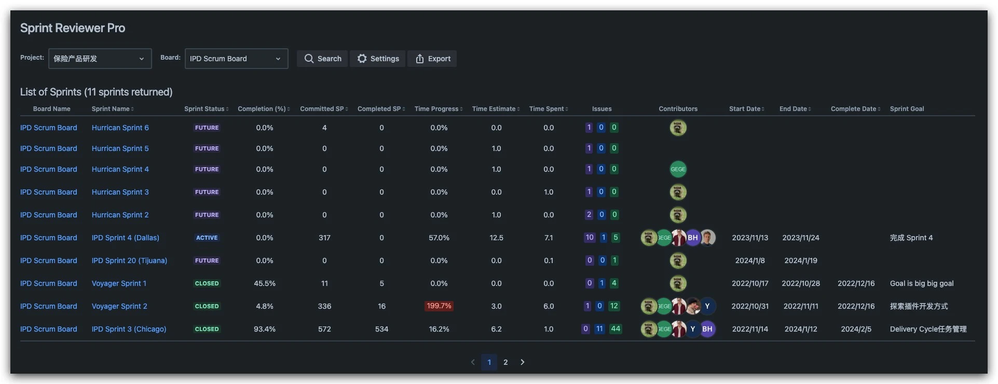Sort by Sprint Name column header
The image size is (998, 384).
coord(113,109)
